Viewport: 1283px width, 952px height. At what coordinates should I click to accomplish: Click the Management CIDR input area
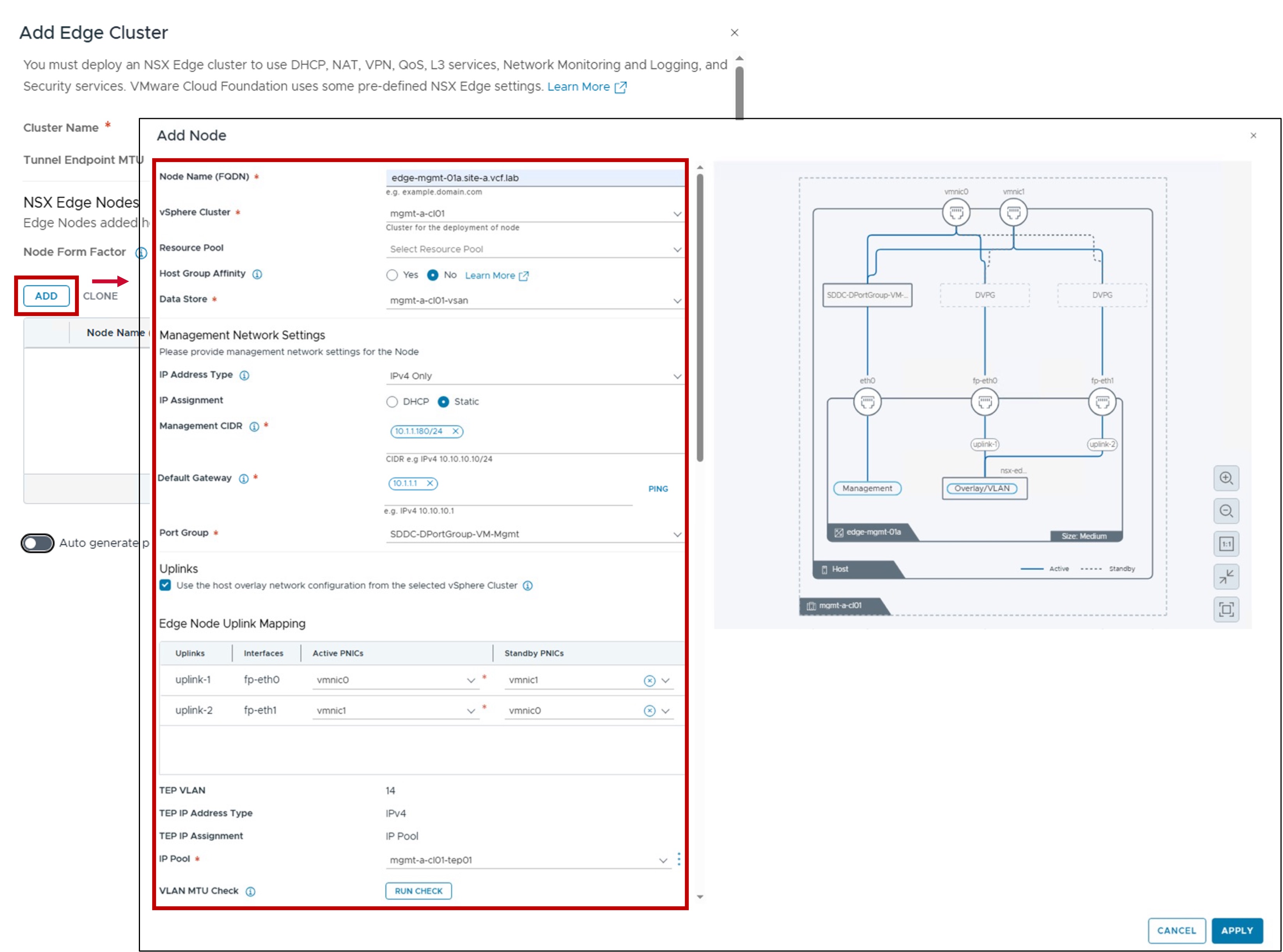point(535,438)
